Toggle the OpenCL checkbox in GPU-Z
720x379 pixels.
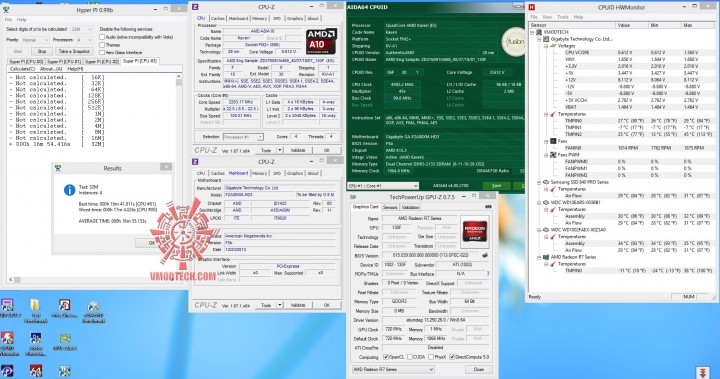pos(386,357)
